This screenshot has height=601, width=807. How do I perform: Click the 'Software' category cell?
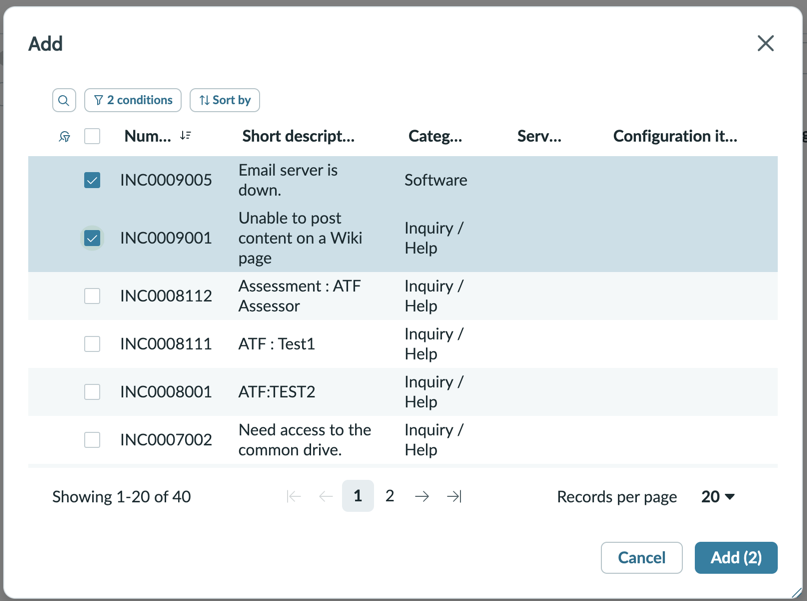(435, 180)
